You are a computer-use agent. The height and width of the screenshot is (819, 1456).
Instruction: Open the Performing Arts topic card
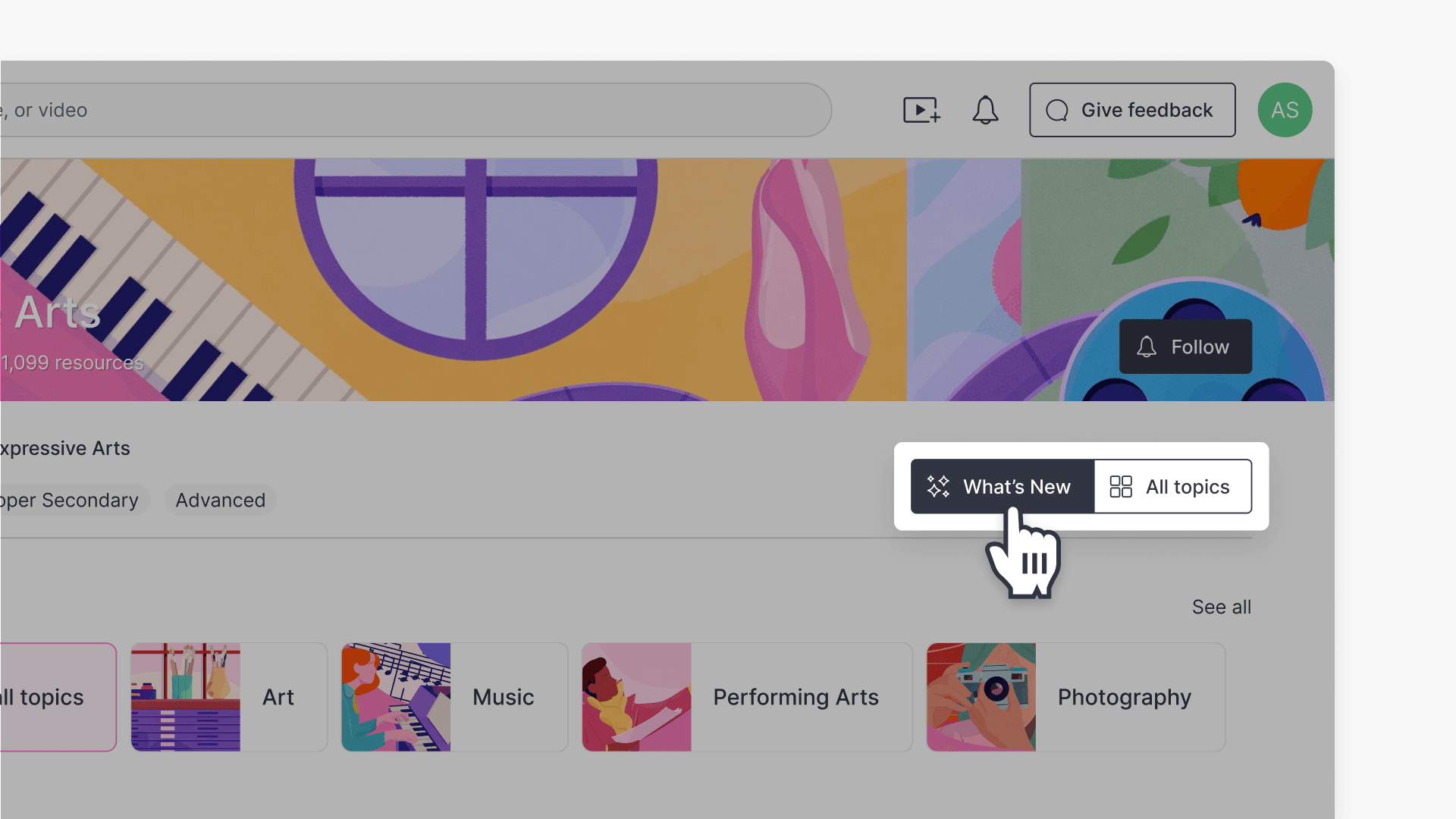point(747,697)
